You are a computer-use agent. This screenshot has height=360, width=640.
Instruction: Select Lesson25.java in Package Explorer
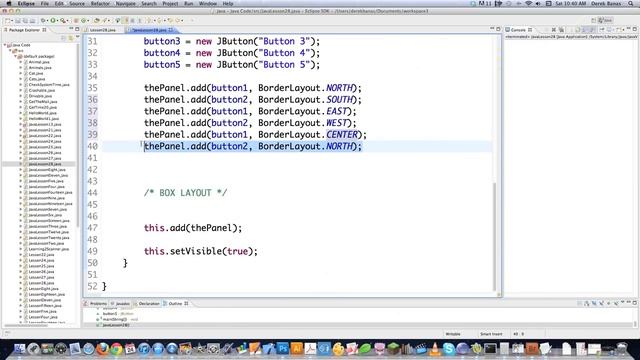(x=41, y=266)
